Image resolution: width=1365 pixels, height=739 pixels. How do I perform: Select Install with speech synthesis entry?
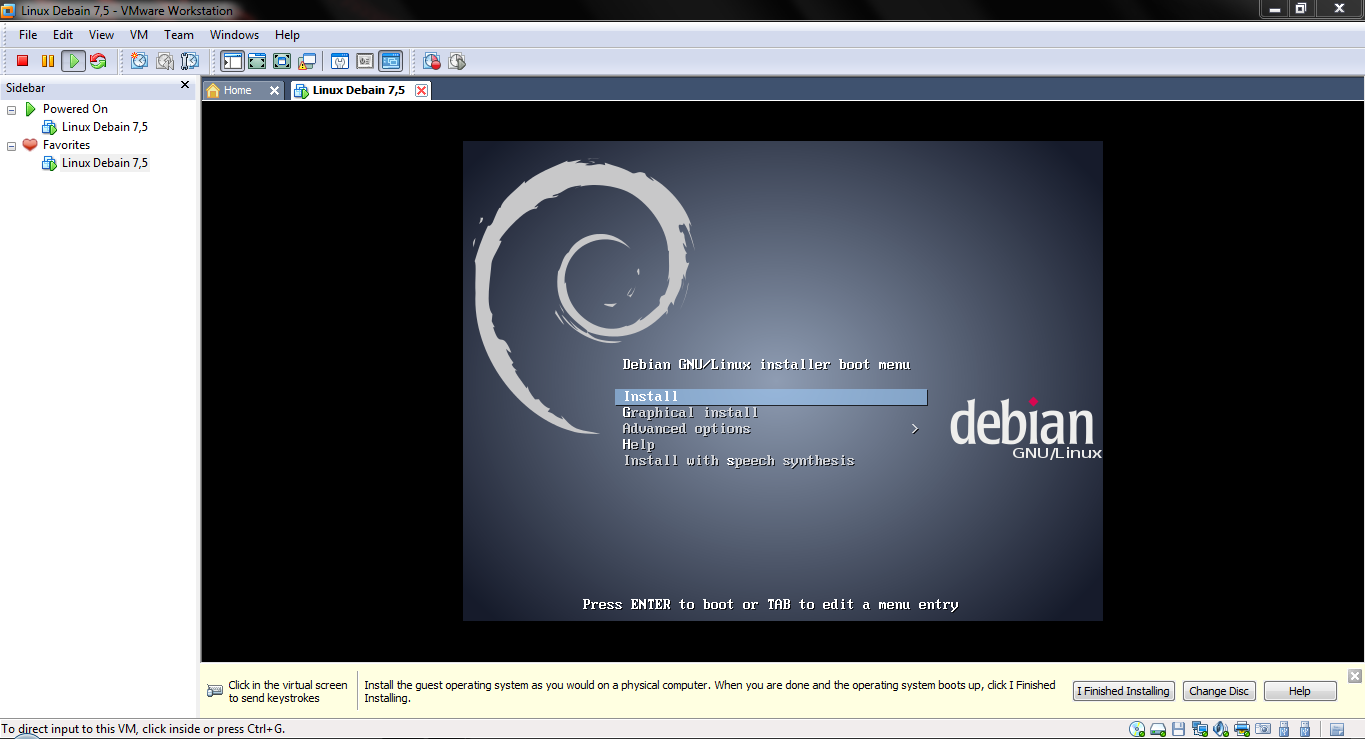(x=738, y=461)
